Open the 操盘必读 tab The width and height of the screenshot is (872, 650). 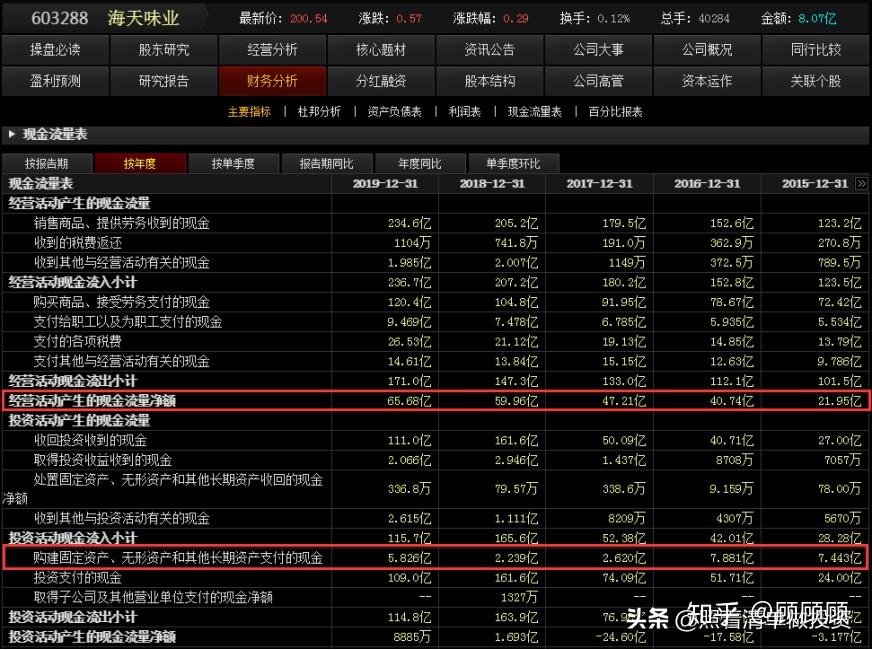coord(55,50)
